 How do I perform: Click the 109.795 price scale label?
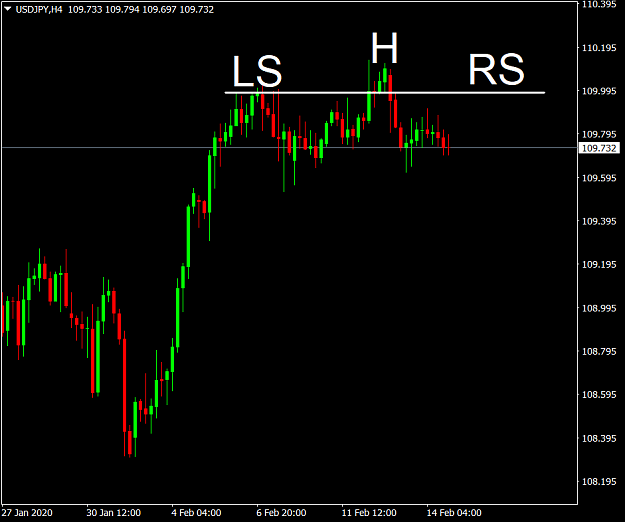point(599,134)
